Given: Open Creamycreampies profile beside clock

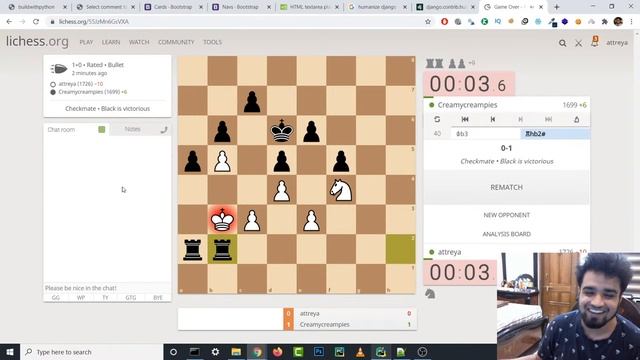Looking at the screenshot, I should pos(467,105).
